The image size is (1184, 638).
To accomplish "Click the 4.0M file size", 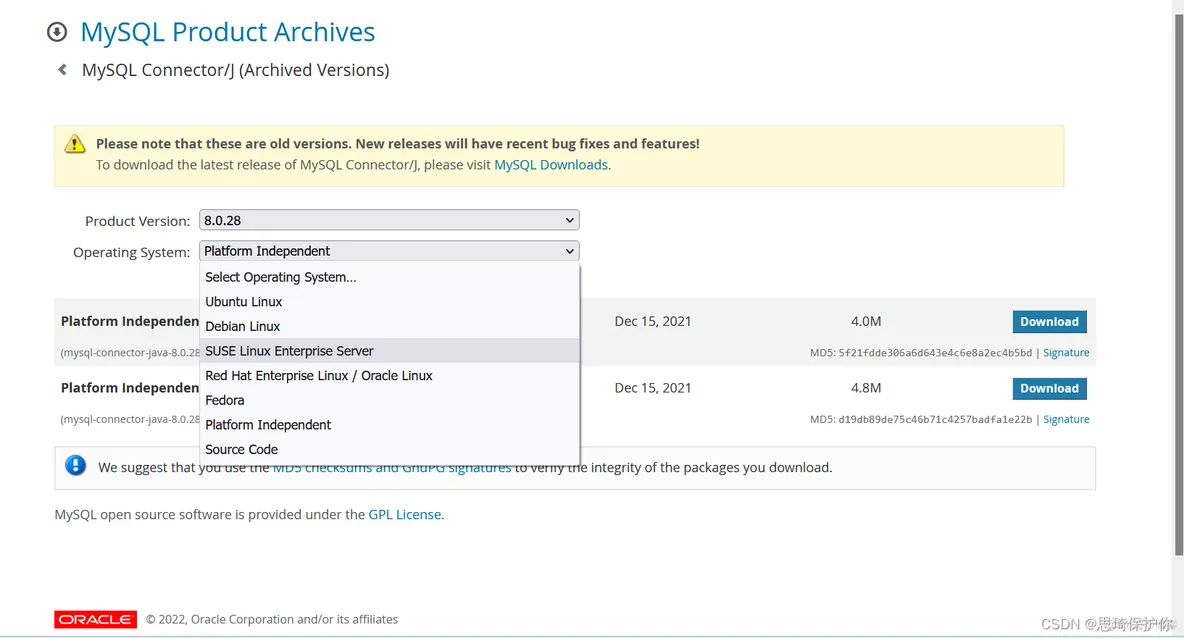I will (866, 321).
